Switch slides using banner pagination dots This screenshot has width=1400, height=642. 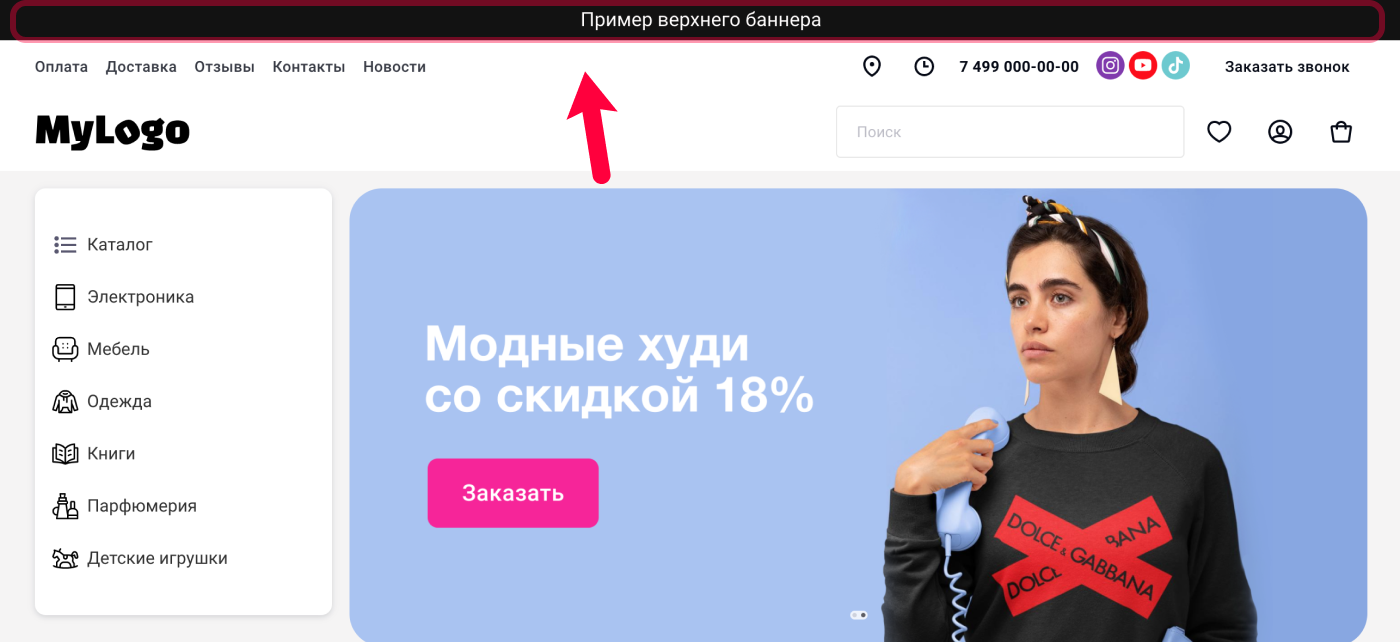[x=859, y=615]
